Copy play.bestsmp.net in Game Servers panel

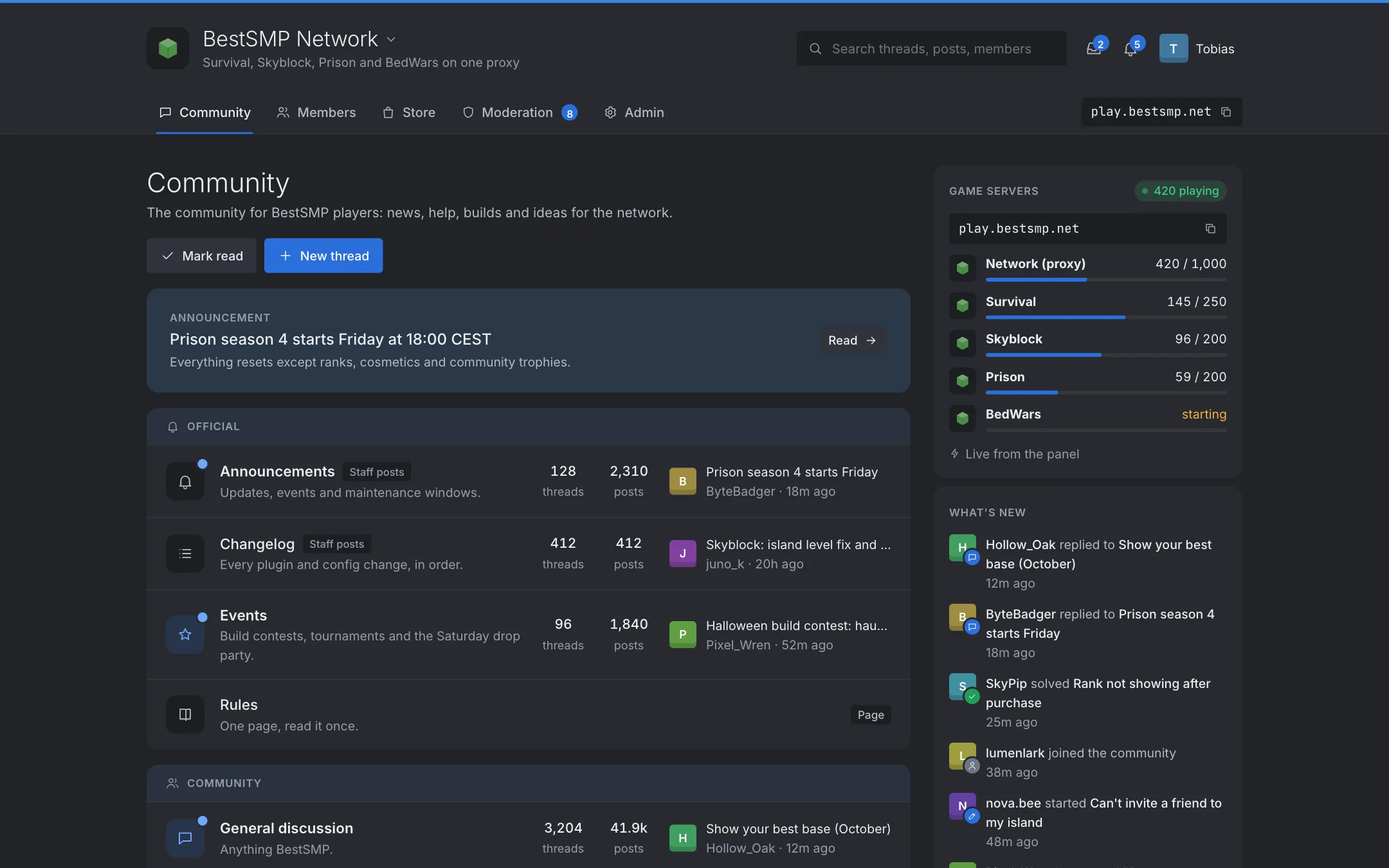click(x=1210, y=229)
